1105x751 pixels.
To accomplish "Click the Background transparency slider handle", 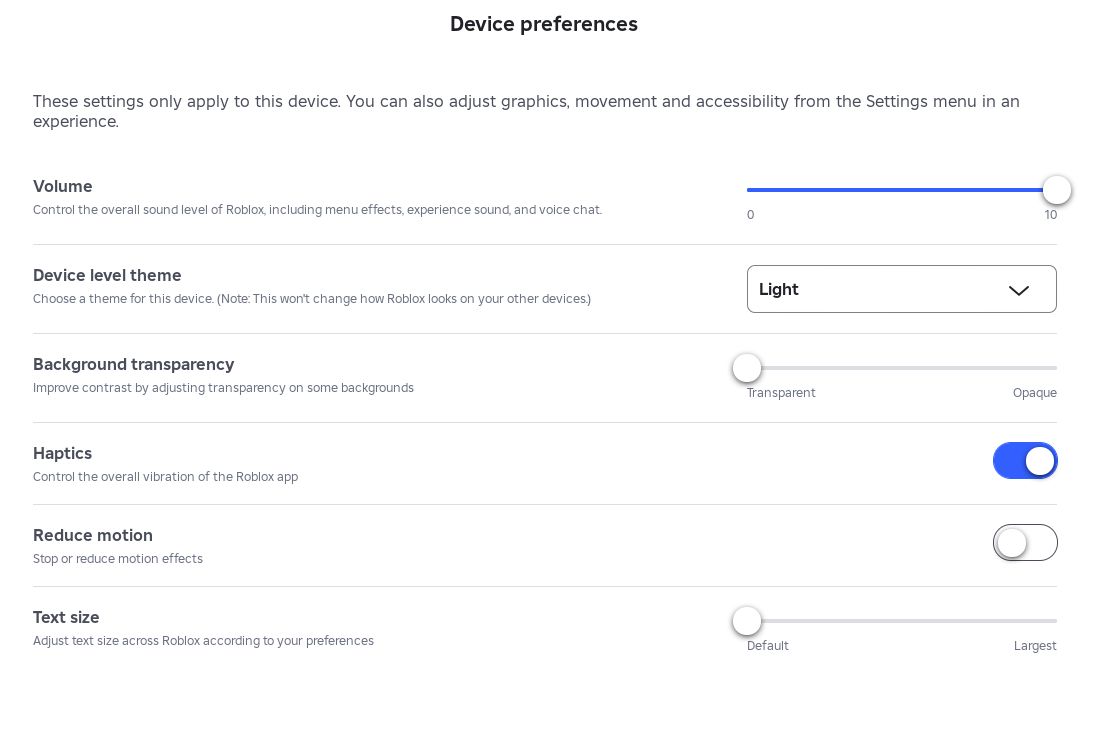I will [x=747, y=368].
